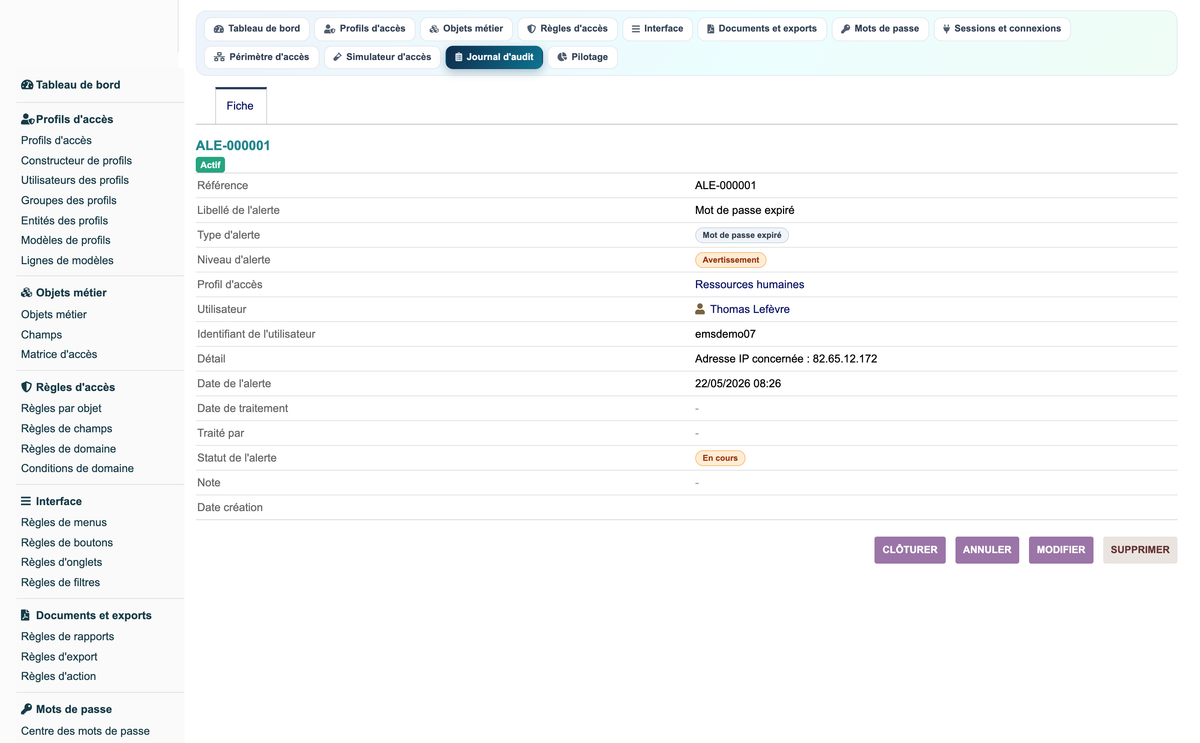Click the Avertissement alert level badge

tap(731, 260)
